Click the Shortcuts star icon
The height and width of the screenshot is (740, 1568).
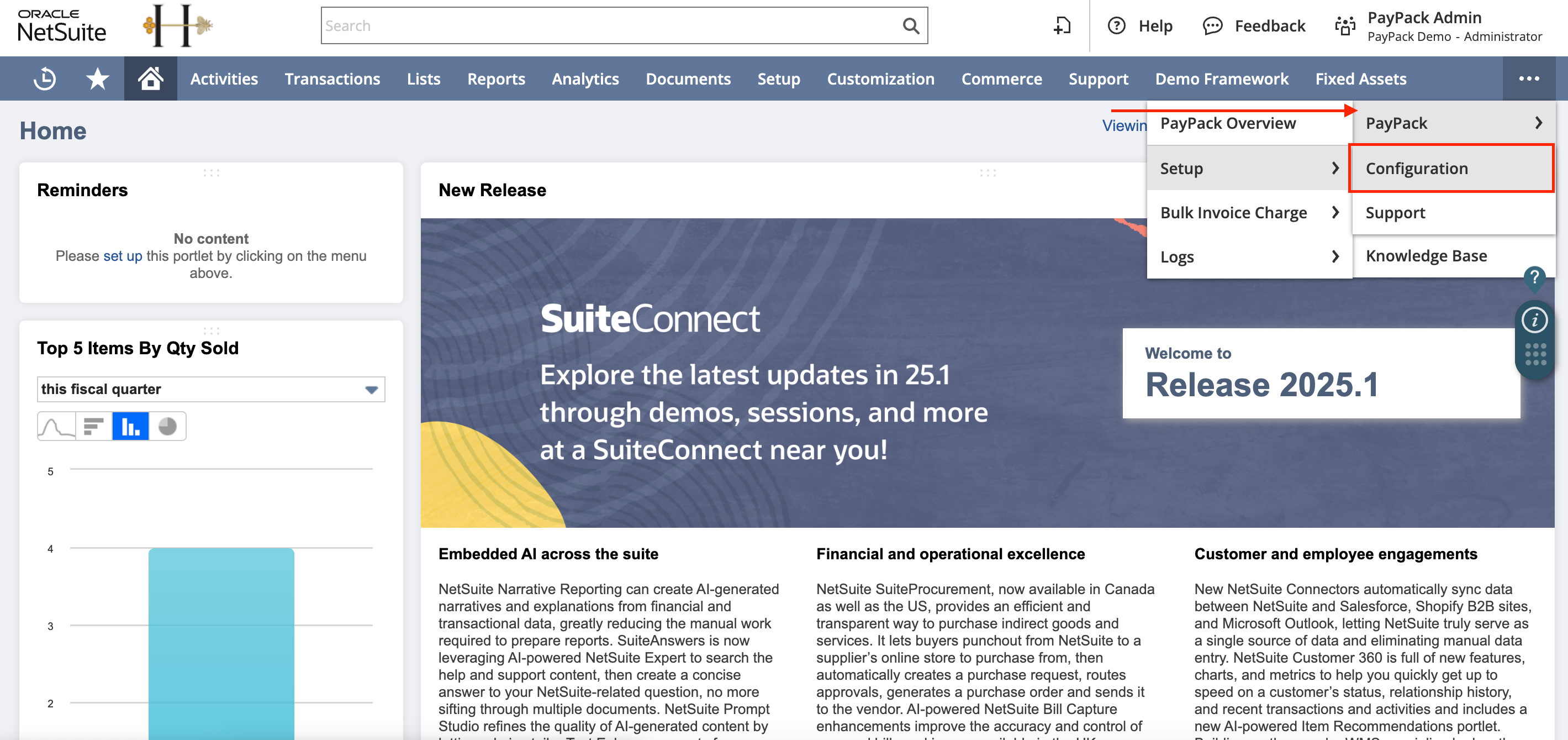click(97, 78)
